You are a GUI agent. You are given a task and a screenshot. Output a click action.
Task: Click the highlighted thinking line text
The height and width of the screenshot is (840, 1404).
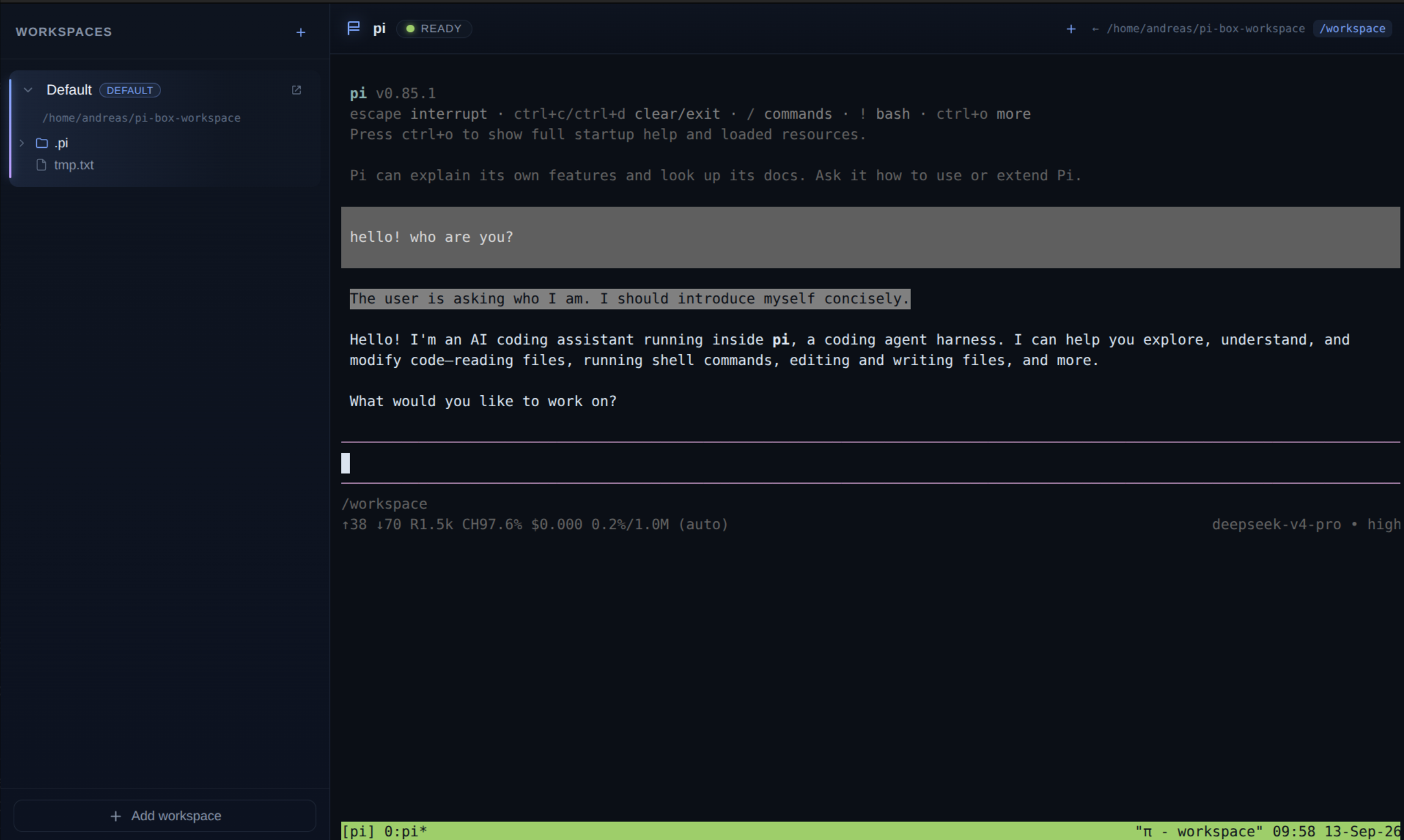tap(630, 299)
